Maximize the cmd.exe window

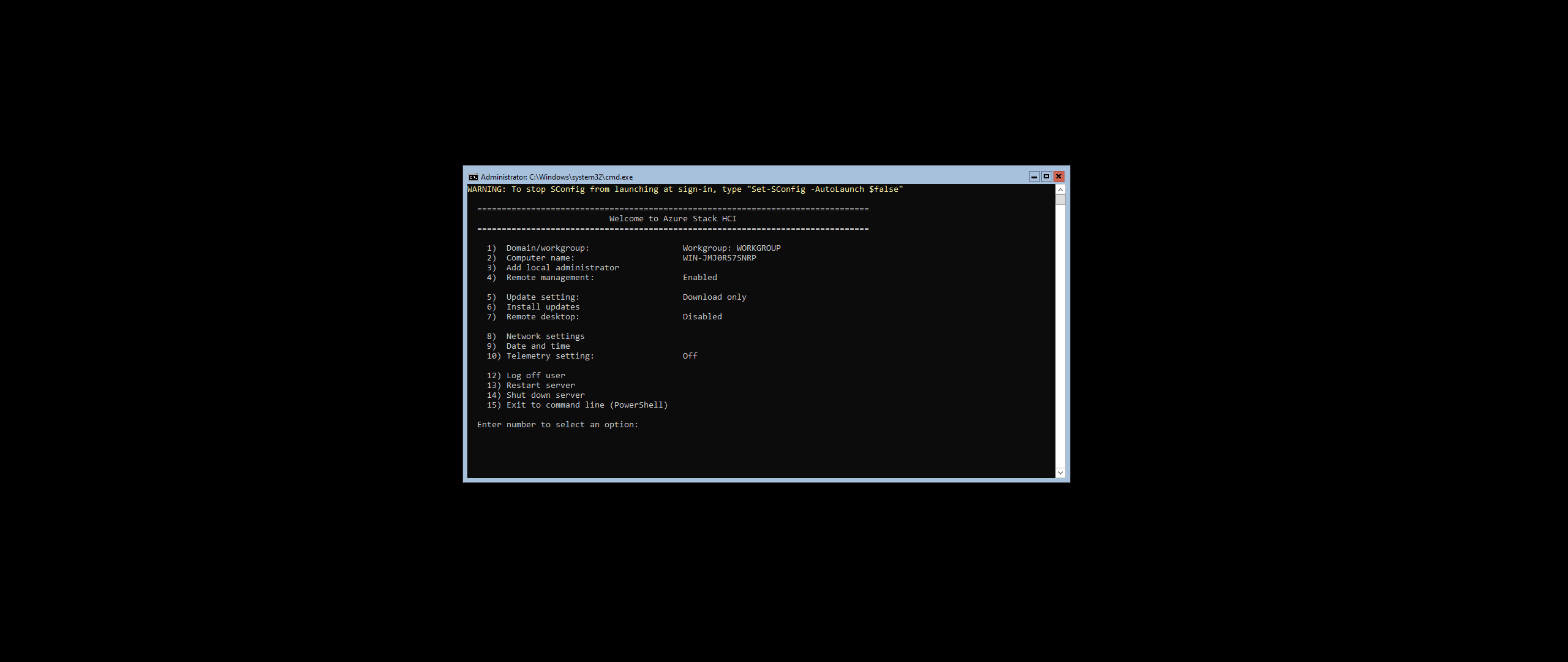click(1046, 177)
